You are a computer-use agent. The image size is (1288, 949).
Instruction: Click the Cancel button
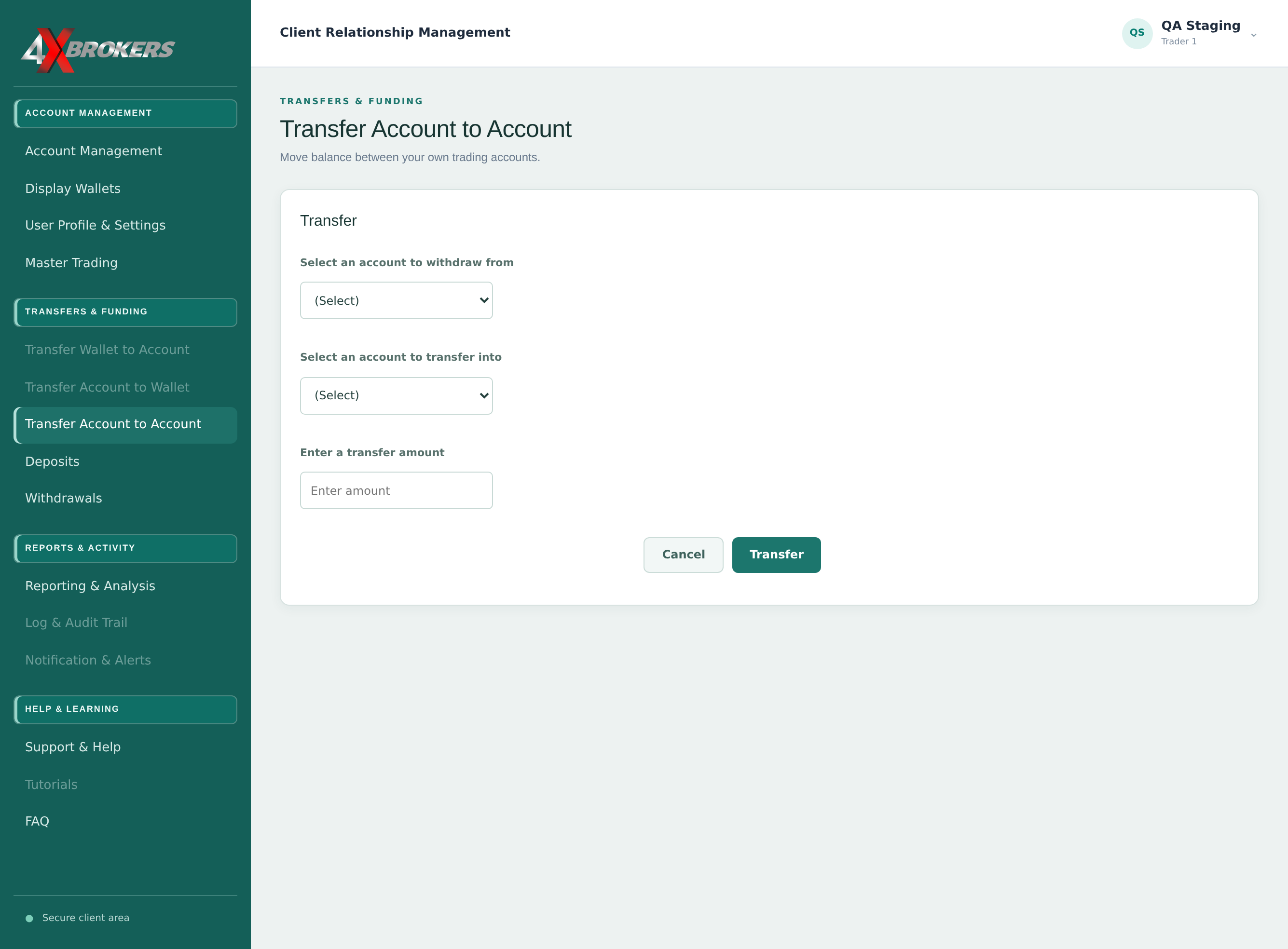point(683,555)
